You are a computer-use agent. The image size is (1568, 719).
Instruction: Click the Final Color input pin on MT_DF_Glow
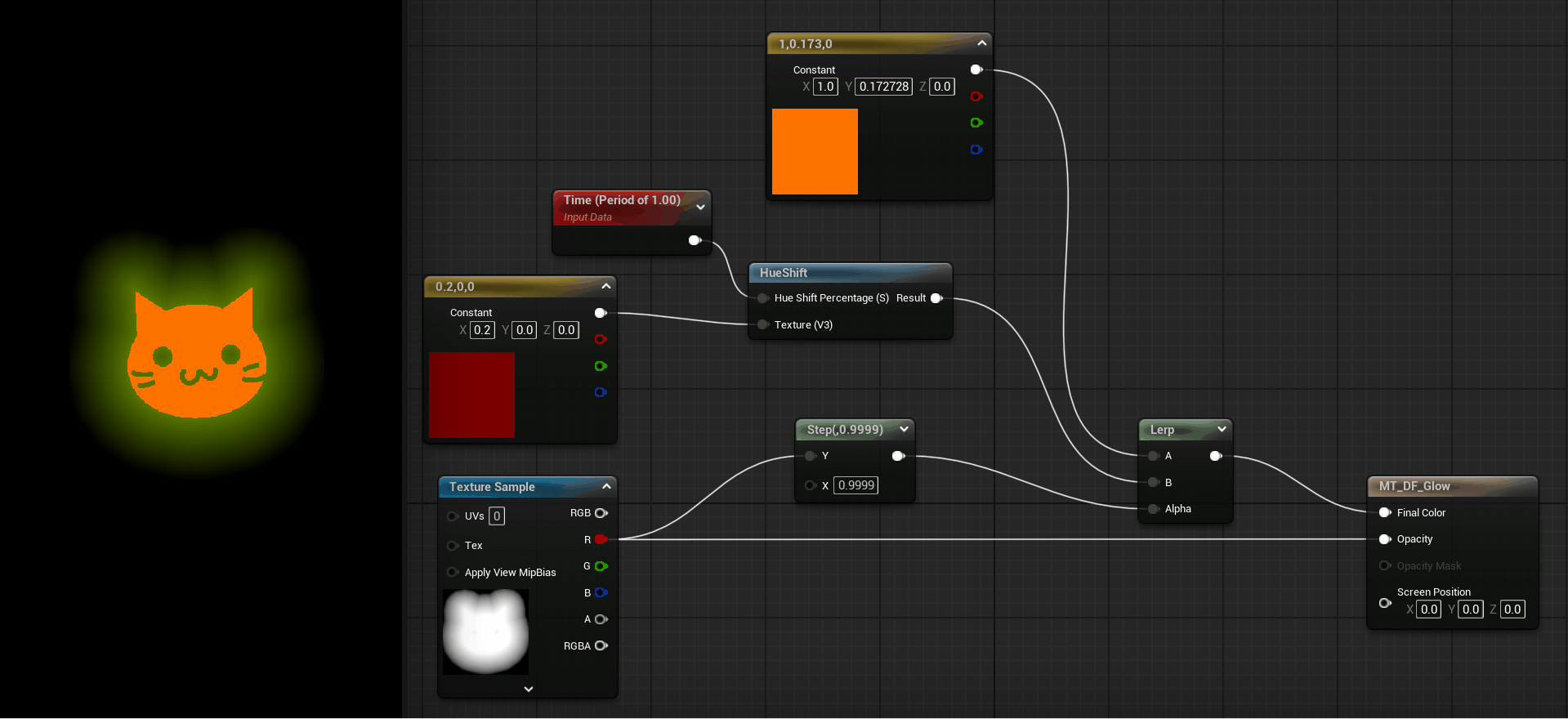(1385, 513)
